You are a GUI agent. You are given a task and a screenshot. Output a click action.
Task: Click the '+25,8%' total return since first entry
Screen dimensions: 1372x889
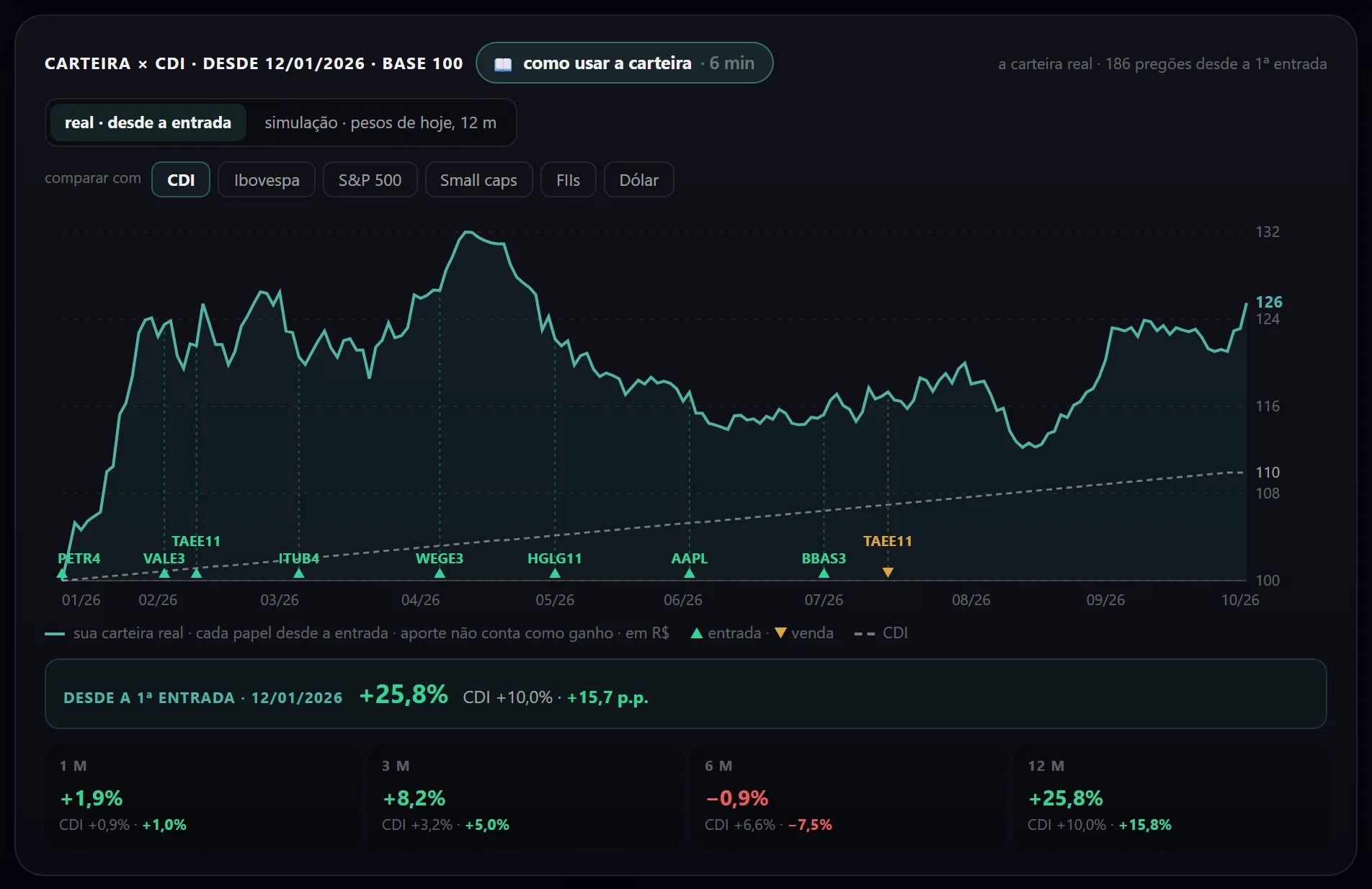pos(404,694)
